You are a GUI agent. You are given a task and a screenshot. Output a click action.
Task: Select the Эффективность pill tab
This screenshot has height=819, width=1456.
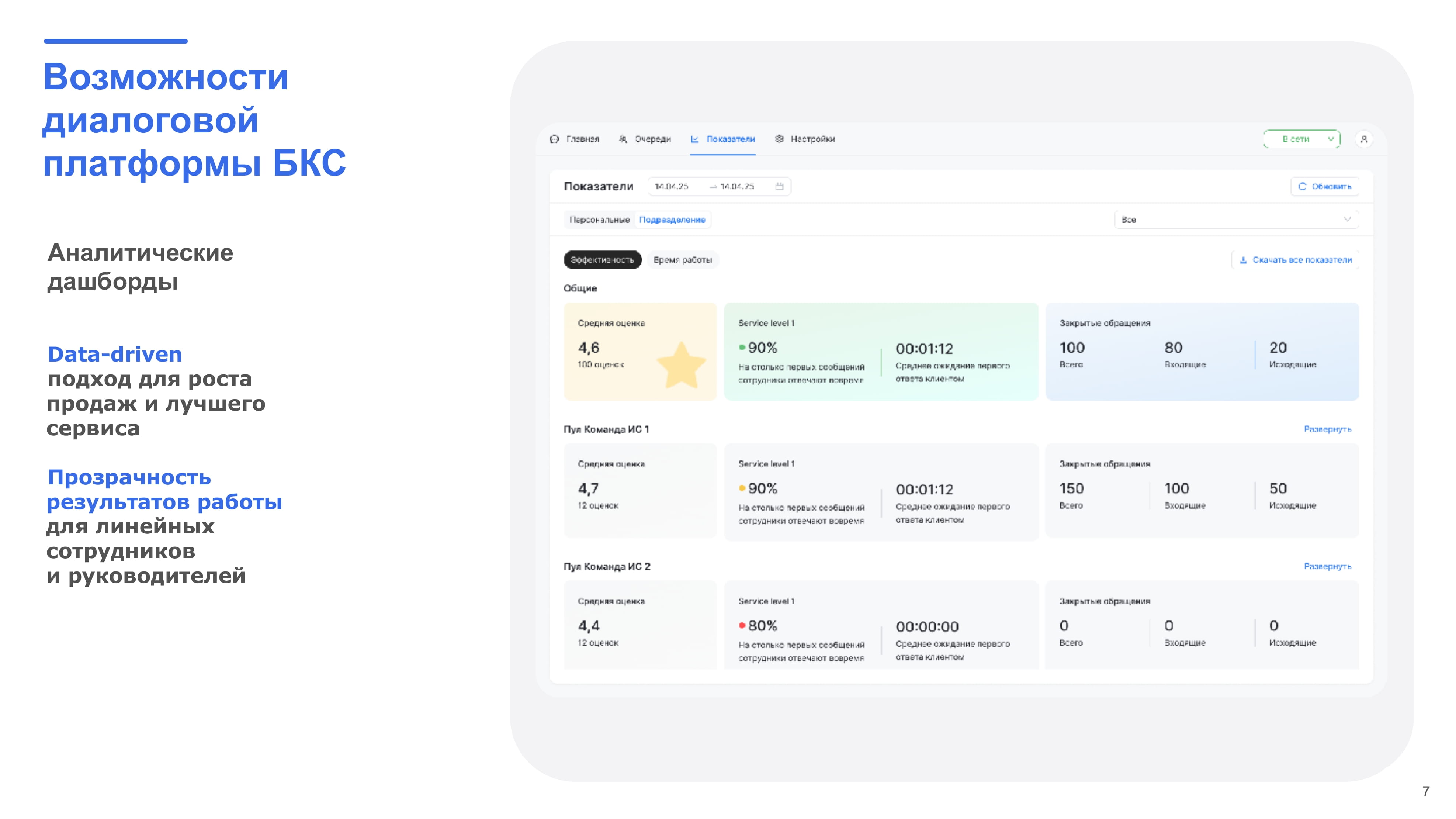click(603, 259)
